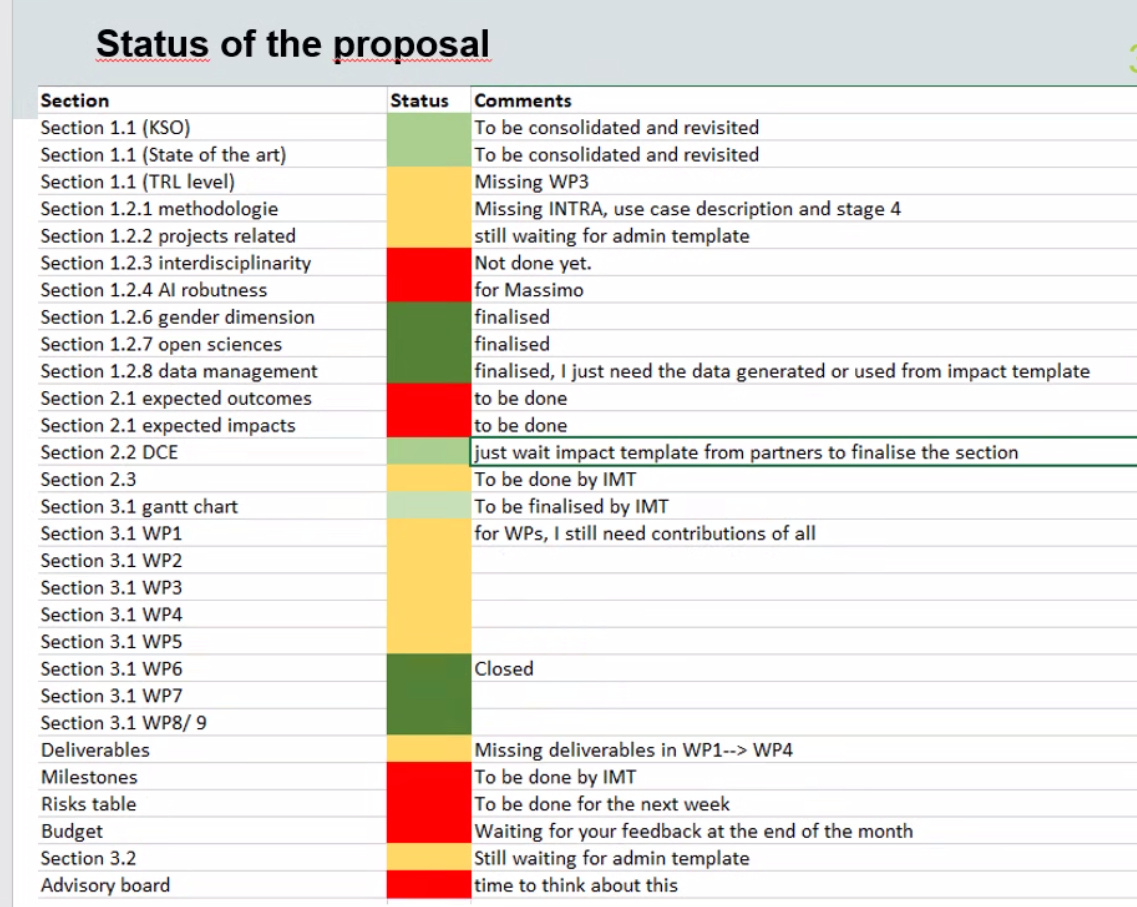1137x907 pixels.
Task: Click 'finalised' comment in the gender dimension row
Action: click(512, 317)
